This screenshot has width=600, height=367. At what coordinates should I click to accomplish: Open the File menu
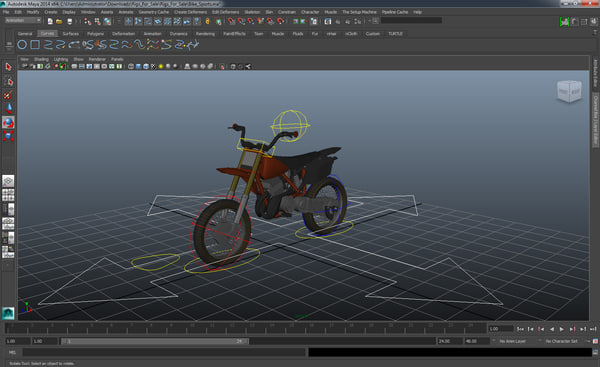click(6, 12)
